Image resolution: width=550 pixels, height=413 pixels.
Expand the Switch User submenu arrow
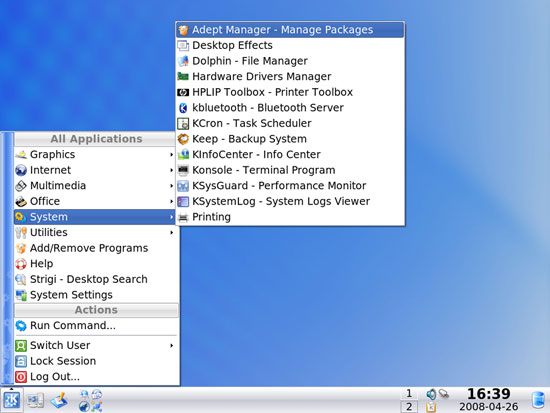172,346
